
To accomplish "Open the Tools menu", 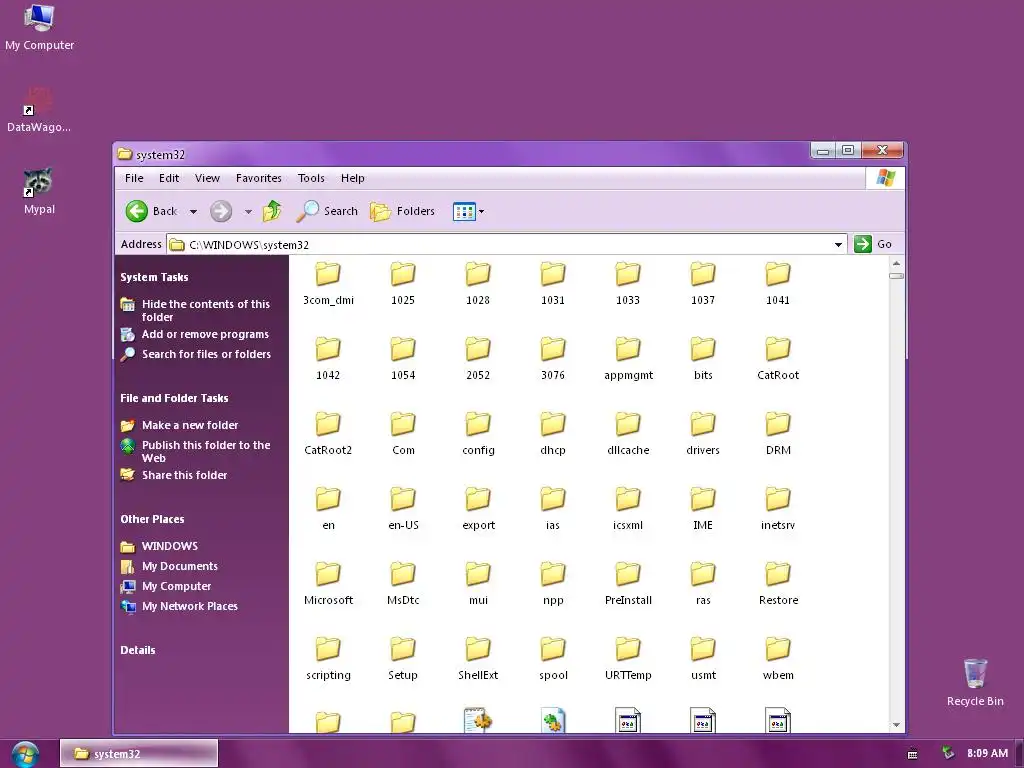I will pyautogui.click(x=311, y=178).
